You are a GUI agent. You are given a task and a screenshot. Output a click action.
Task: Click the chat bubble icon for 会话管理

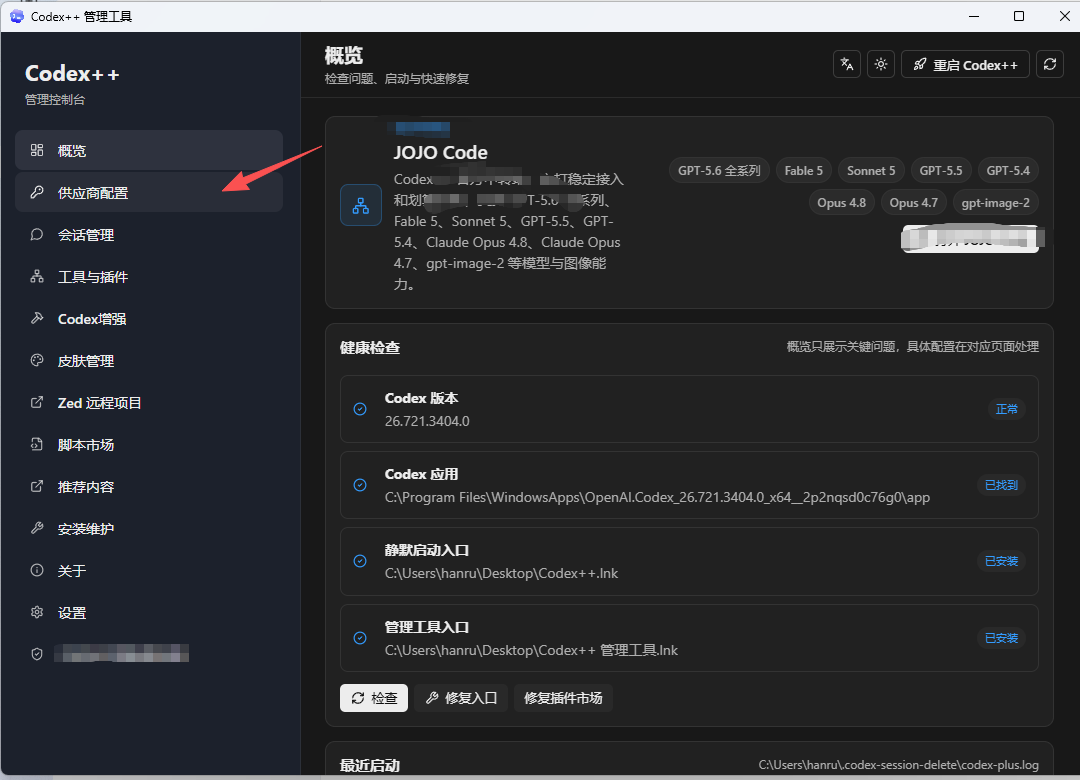(x=37, y=234)
